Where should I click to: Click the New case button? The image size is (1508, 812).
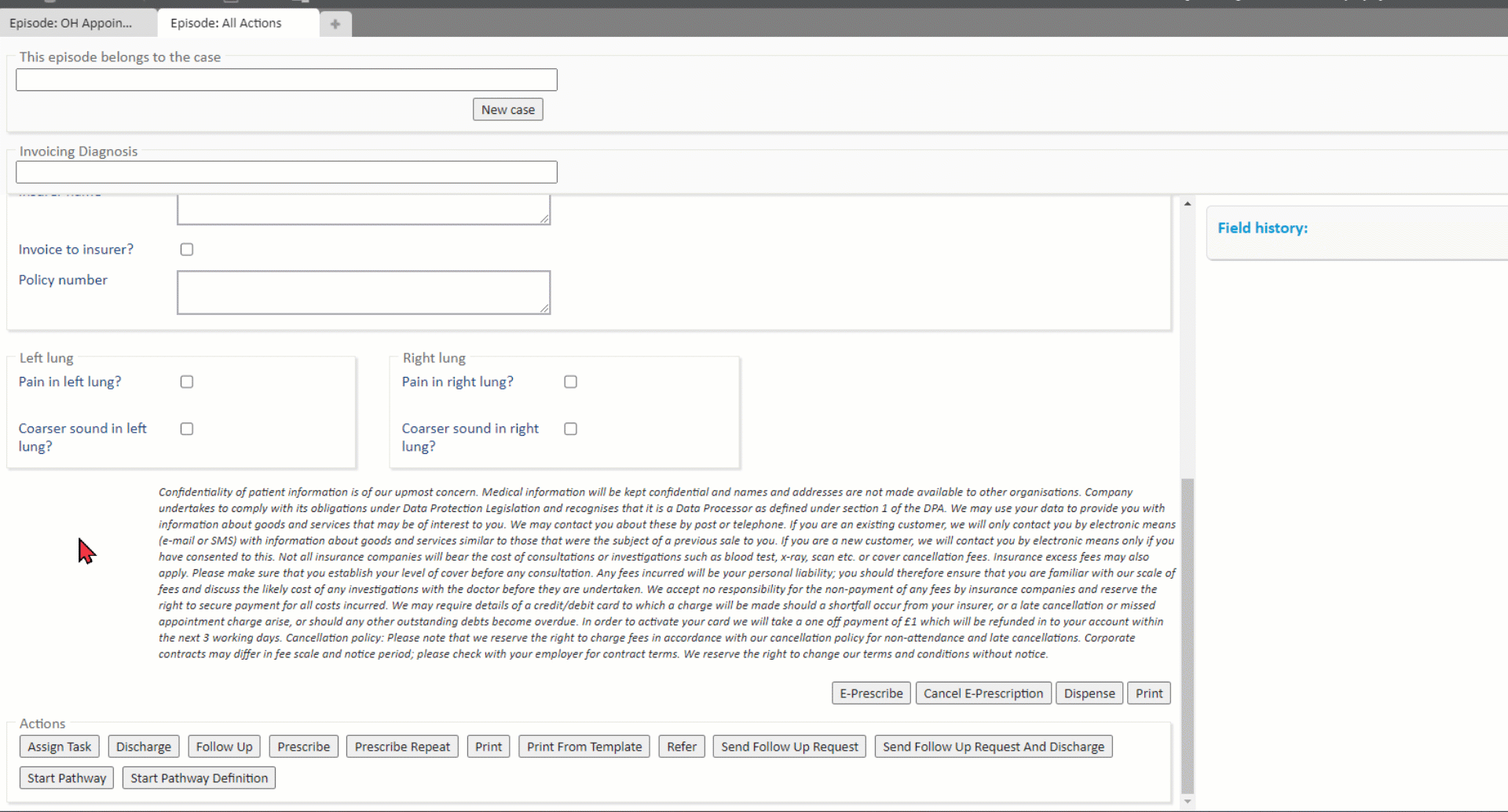(507, 110)
